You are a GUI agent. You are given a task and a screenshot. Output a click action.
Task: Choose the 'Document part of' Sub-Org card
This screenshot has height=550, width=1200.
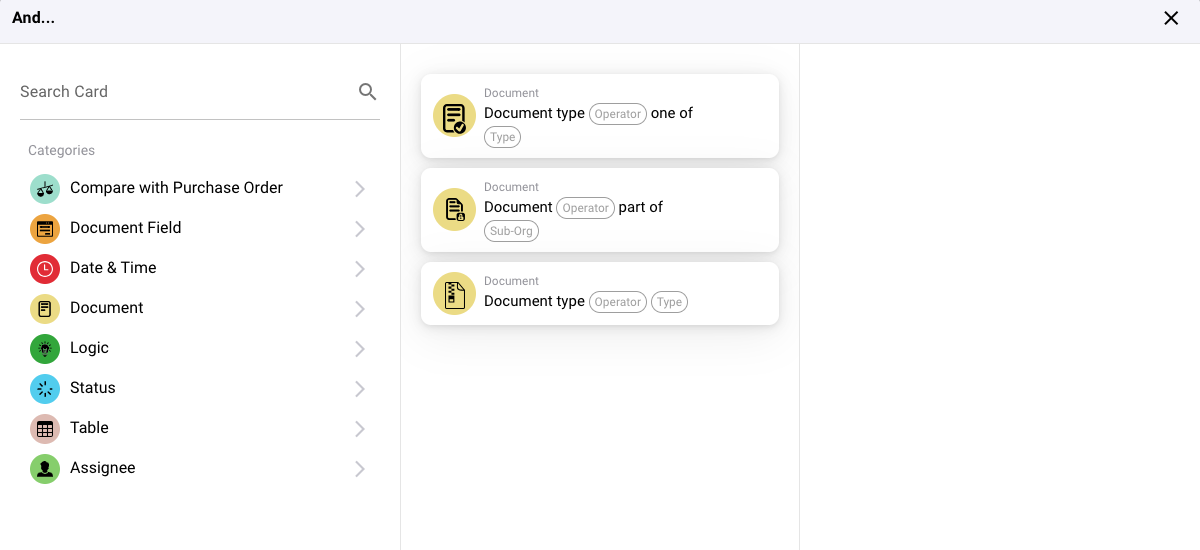click(600, 209)
